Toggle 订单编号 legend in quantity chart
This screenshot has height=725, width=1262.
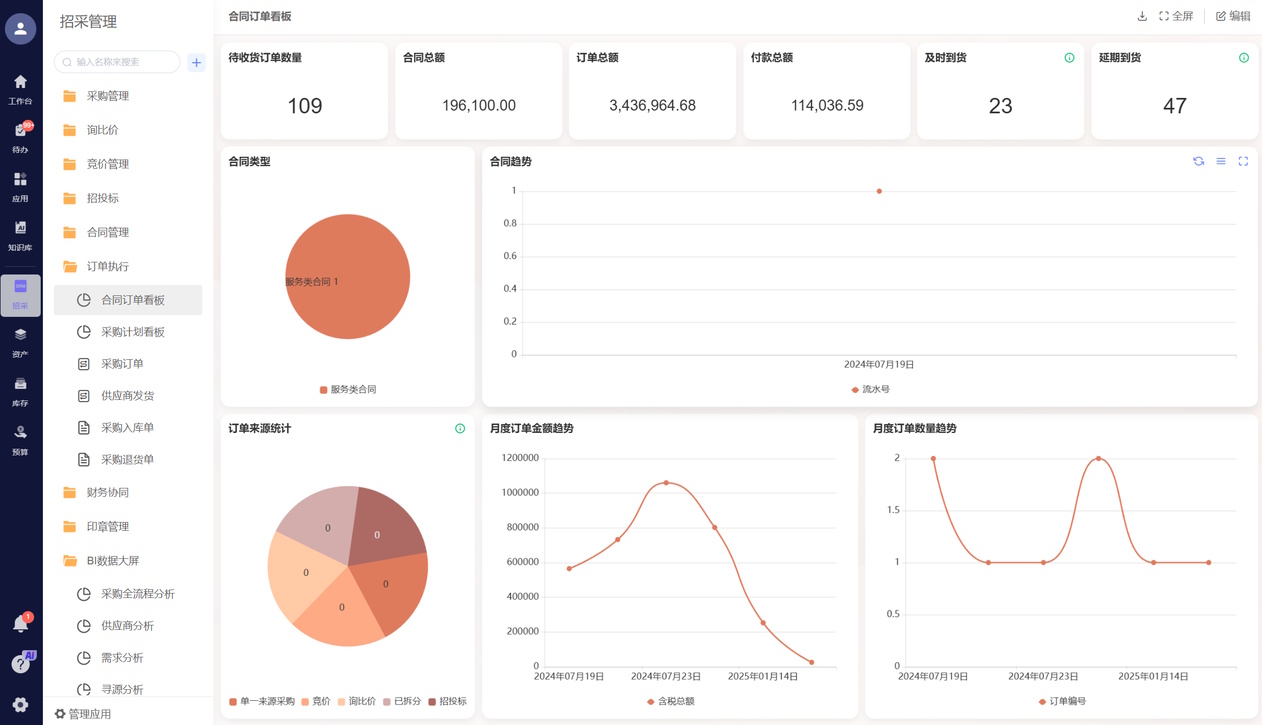tap(1061, 702)
